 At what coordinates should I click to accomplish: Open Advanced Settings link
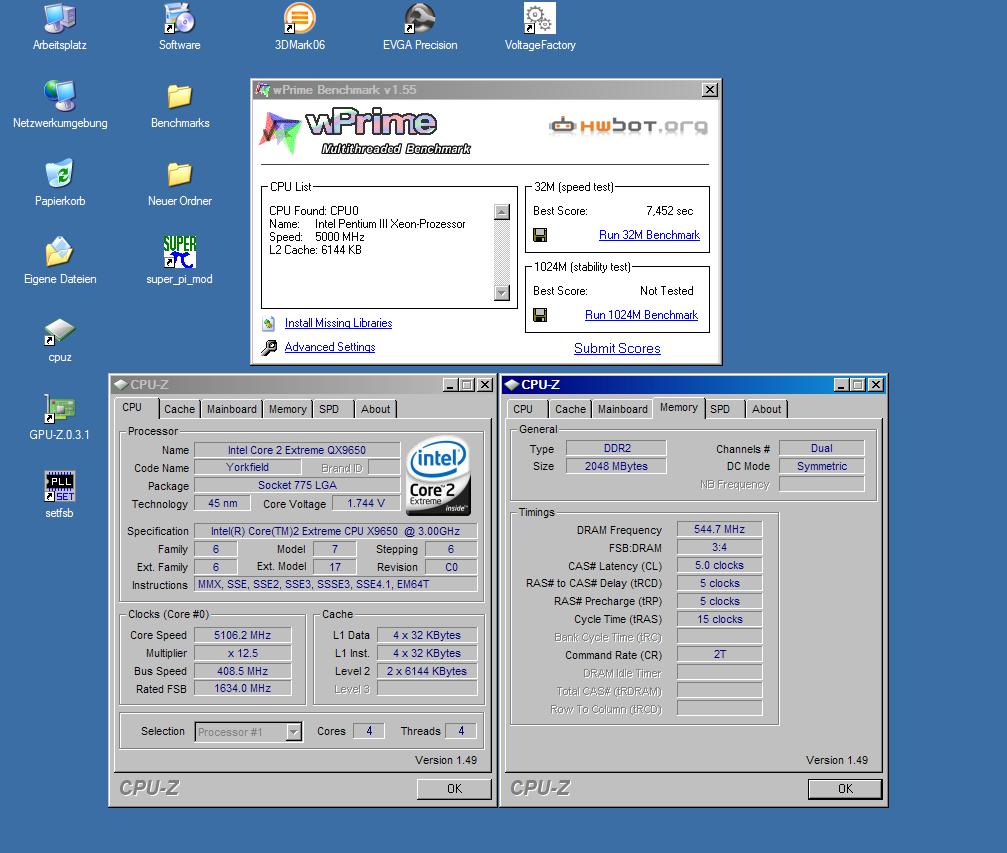click(330, 347)
